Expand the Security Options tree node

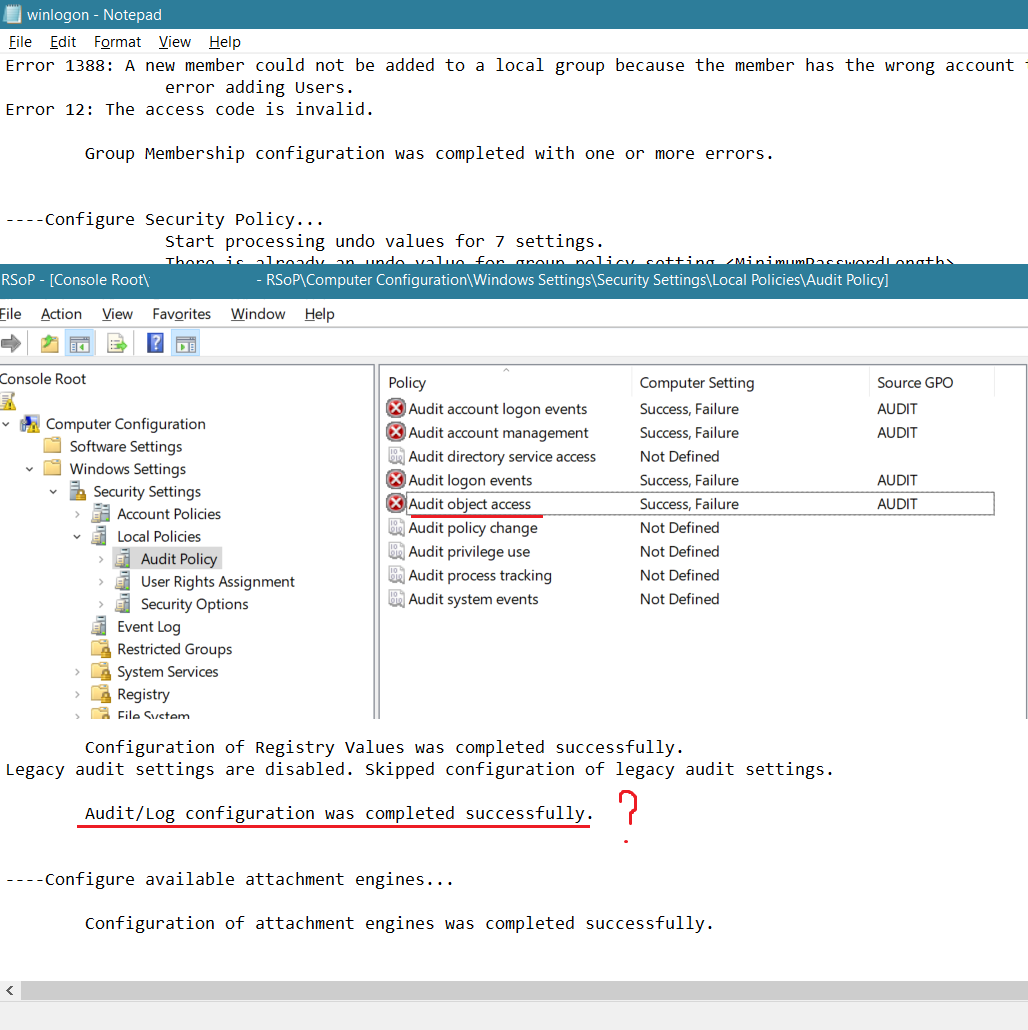(x=101, y=604)
